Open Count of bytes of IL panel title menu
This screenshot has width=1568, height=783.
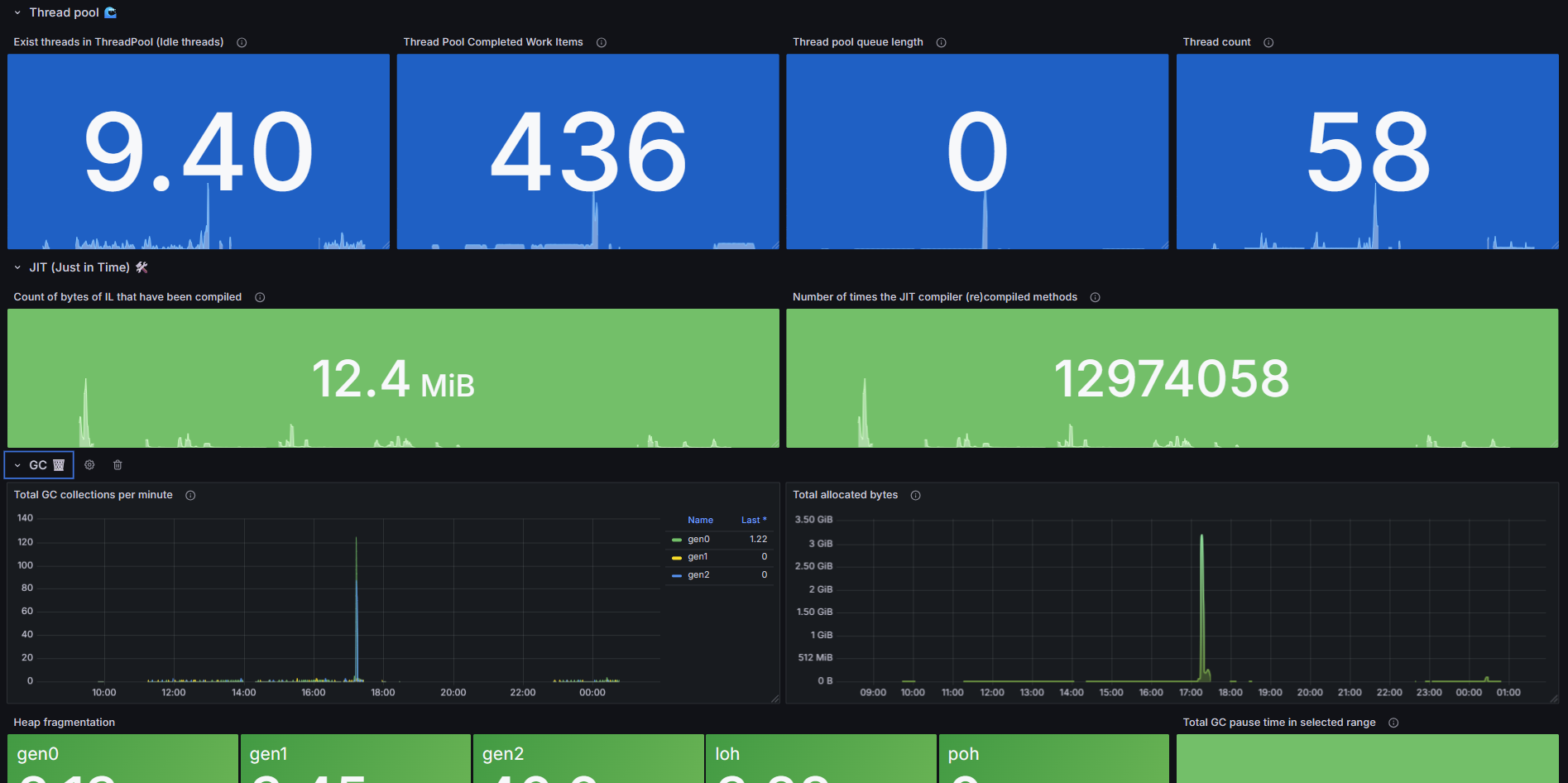click(x=127, y=297)
